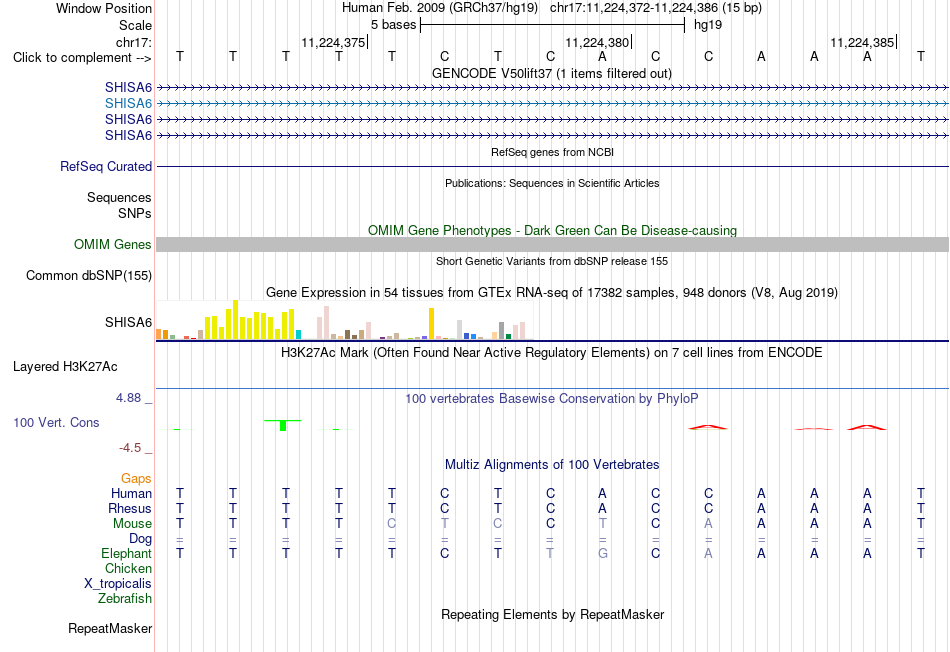Open 'Repeating Elements by RepeatMasker' title

pyautogui.click(x=553, y=614)
